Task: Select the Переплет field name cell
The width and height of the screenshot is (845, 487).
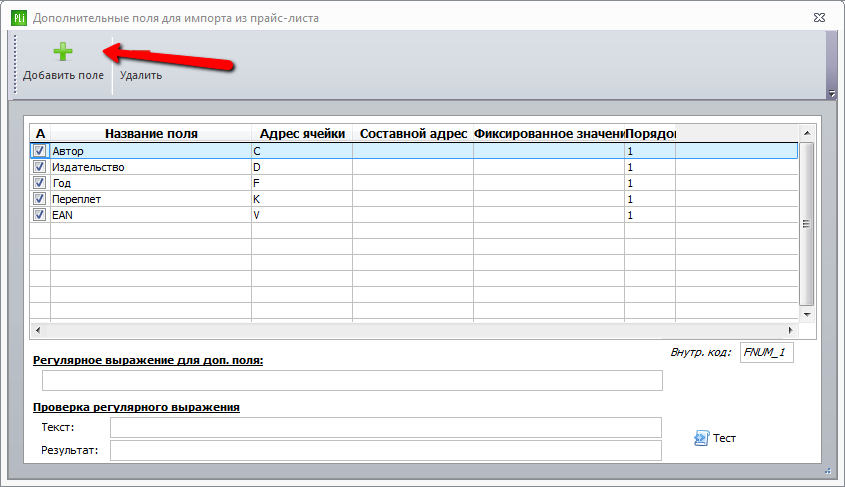Action: tap(151, 199)
